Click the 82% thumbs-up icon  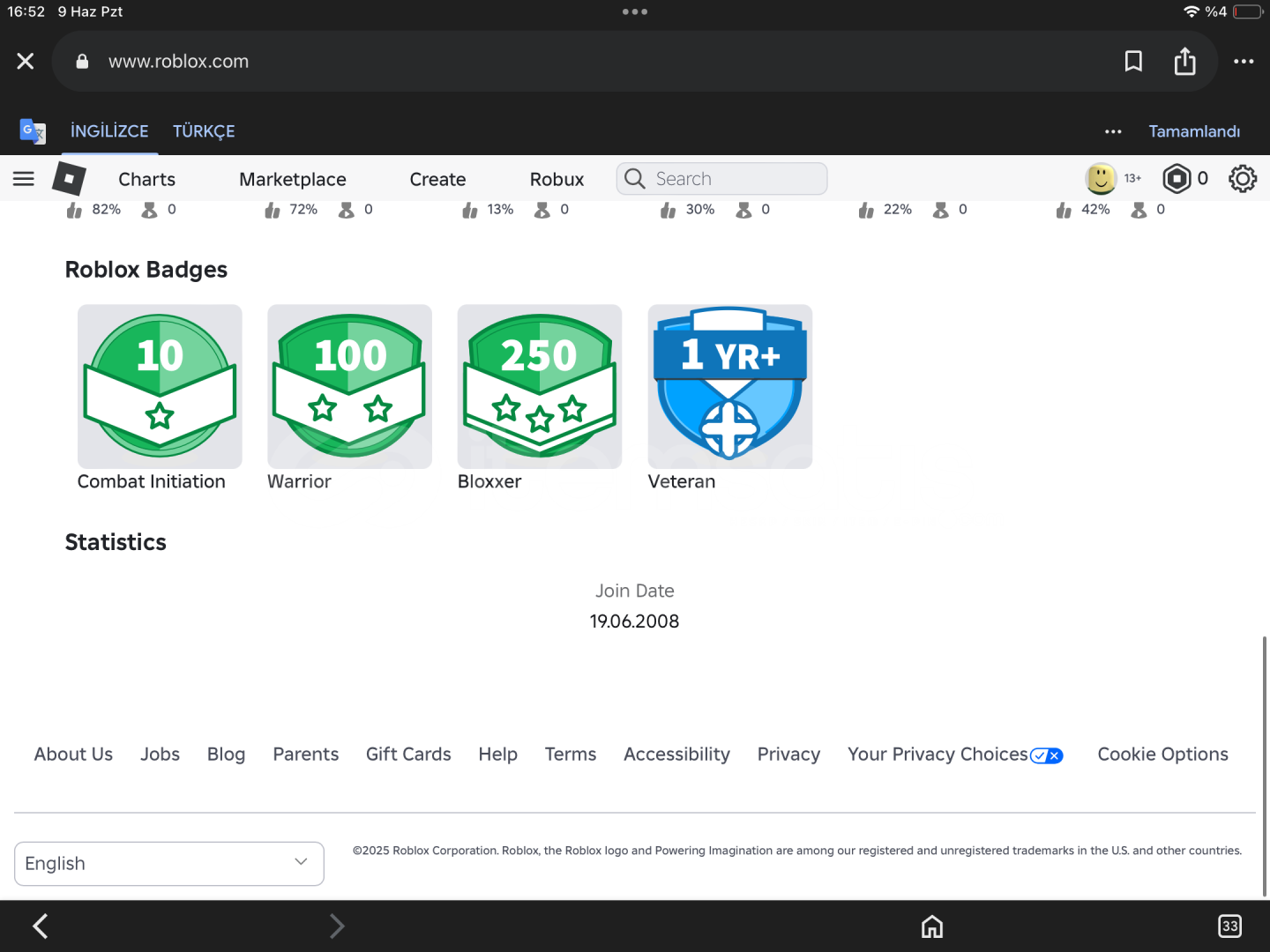pos(74,210)
